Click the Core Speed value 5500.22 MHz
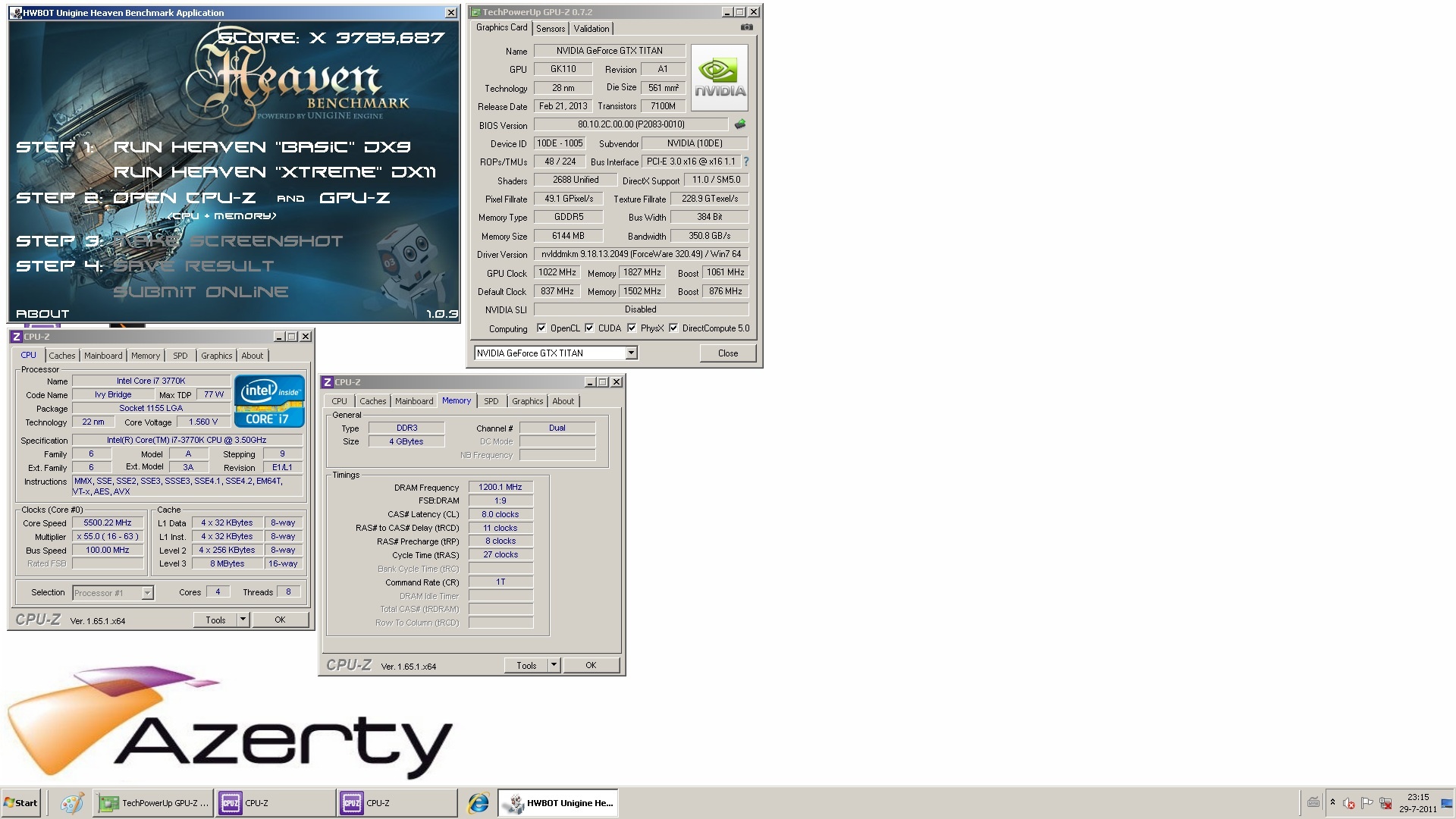The height and width of the screenshot is (819, 1456). tap(108, 523)
